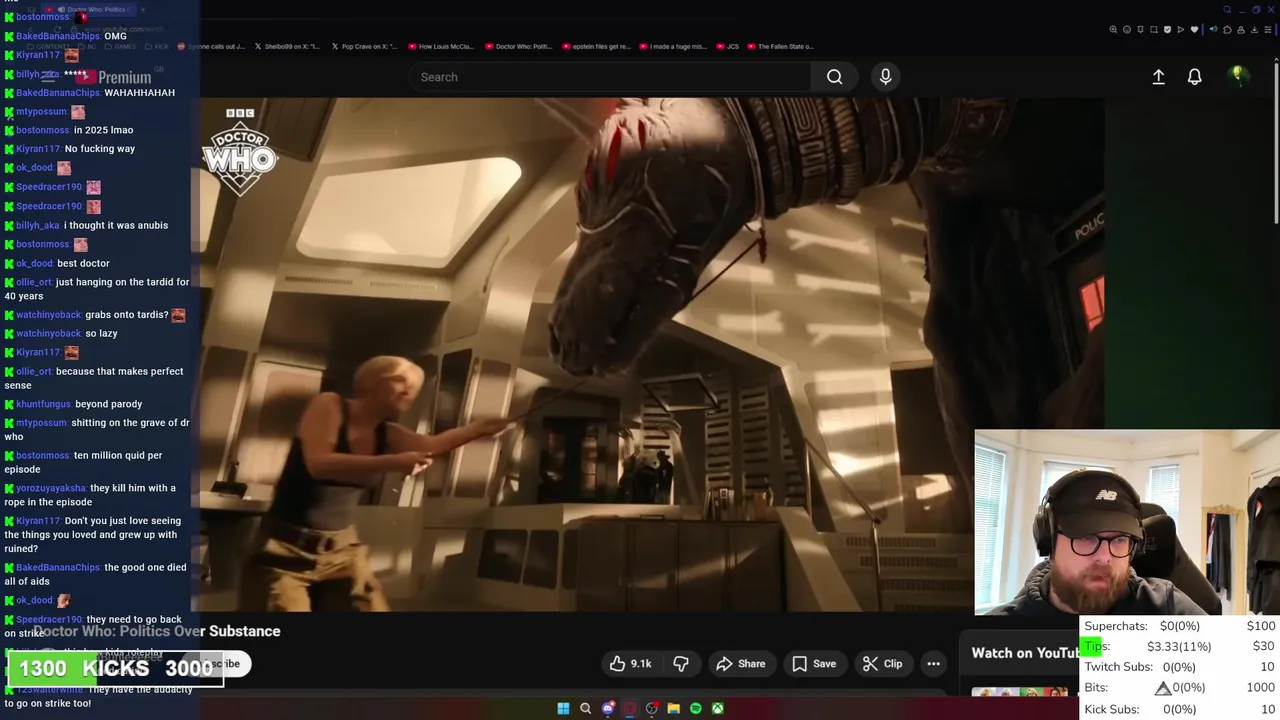This screenshot has height=720, width=1280.
Task: Open 'How Louis McCla...' bookmark
Action: [440, 46]
